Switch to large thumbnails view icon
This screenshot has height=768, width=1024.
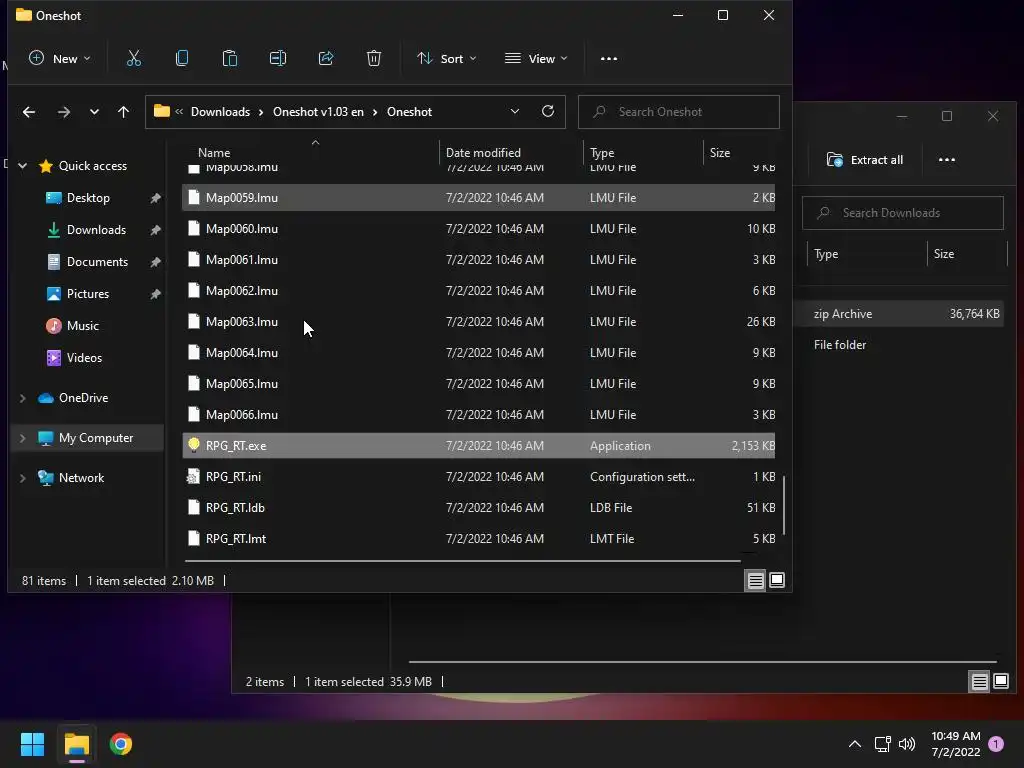777,580
